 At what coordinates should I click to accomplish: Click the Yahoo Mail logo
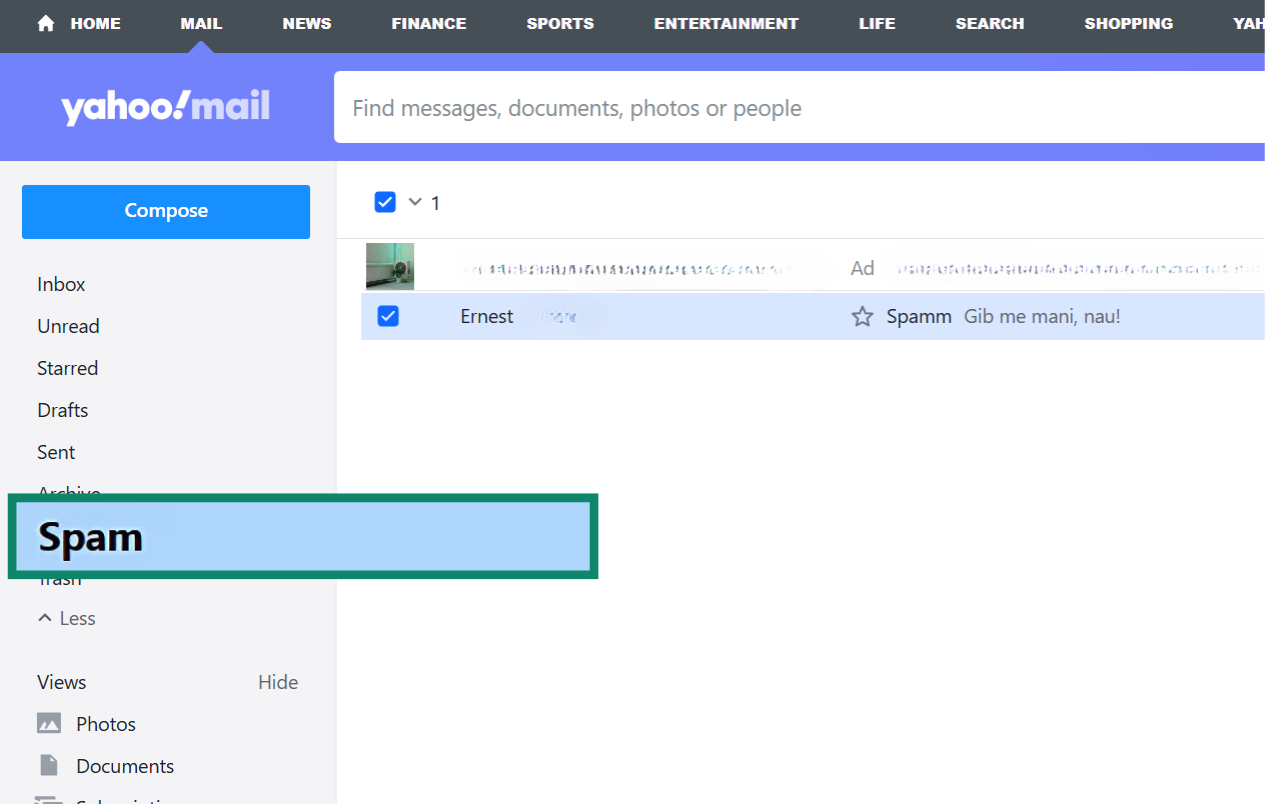165,107
